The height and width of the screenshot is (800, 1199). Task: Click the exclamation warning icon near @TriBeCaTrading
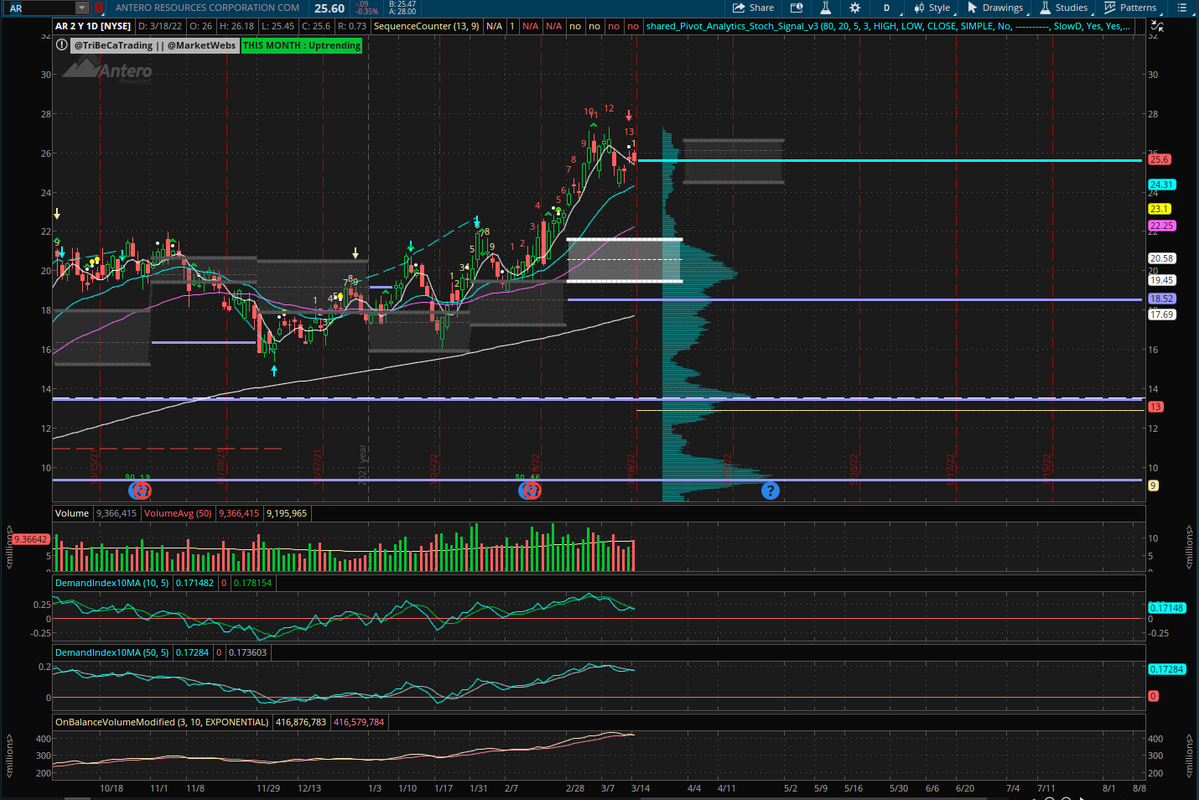61,45
